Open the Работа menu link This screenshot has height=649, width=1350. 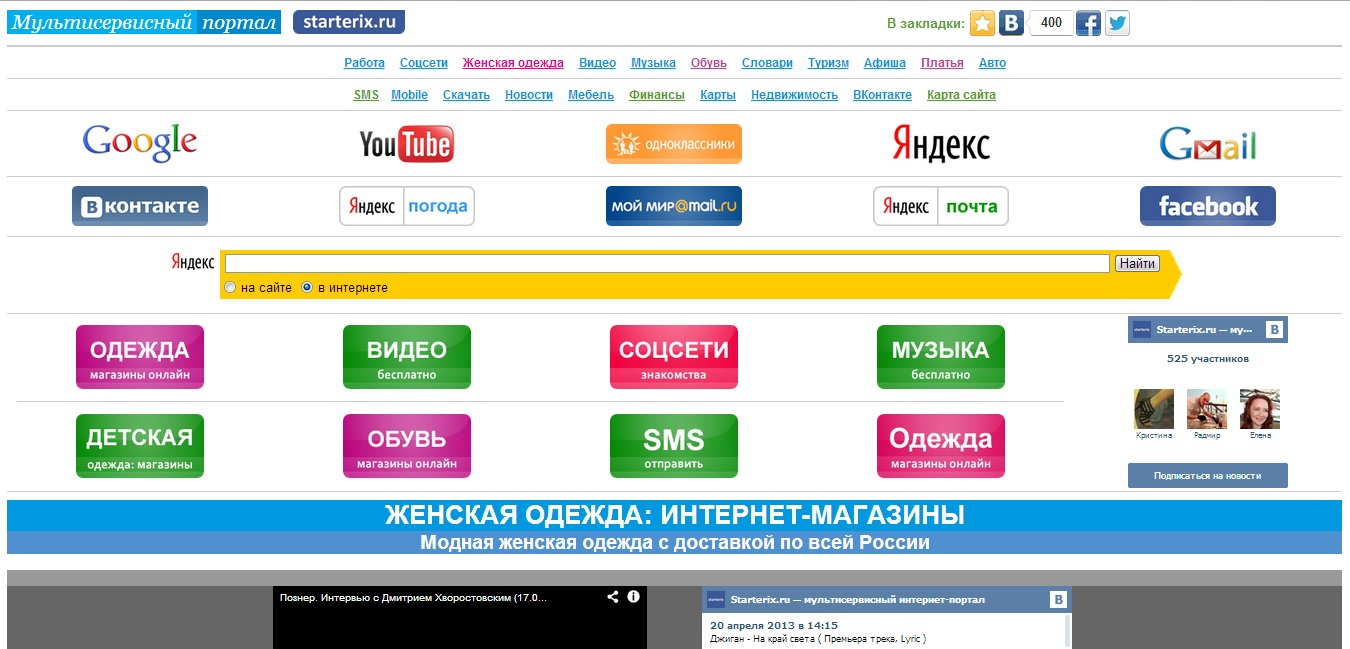tap(364, 63)
